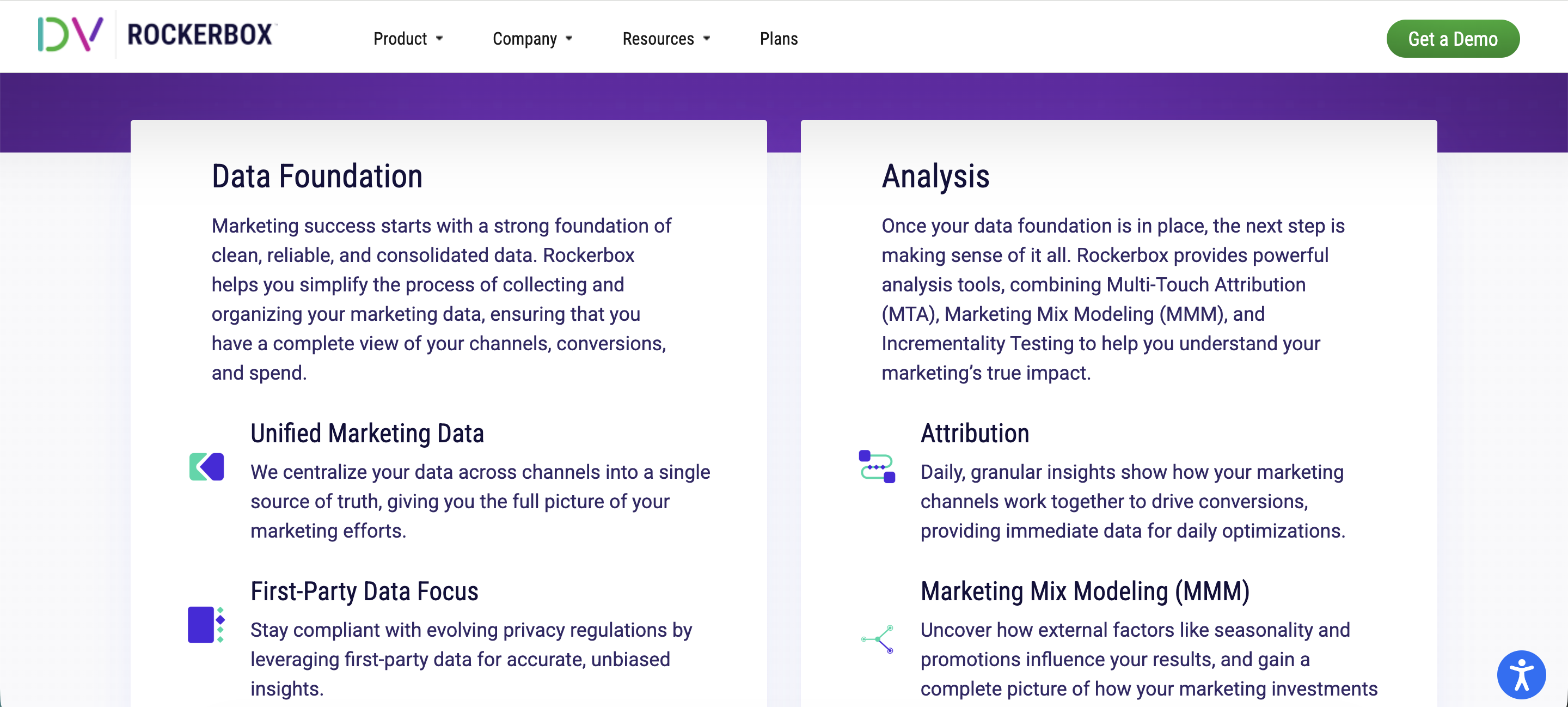
Task: Click the Attribution flow icon
Action: [x=877, y=466]
